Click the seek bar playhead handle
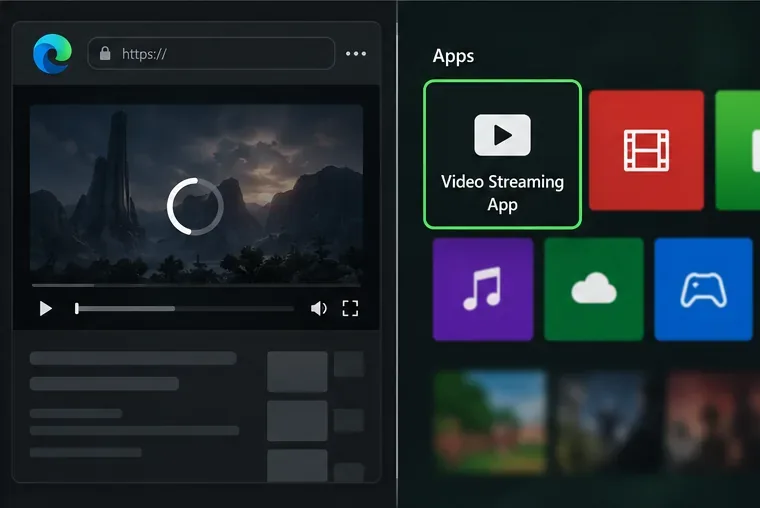Screen dimensions: 760x508 [77, 308]
